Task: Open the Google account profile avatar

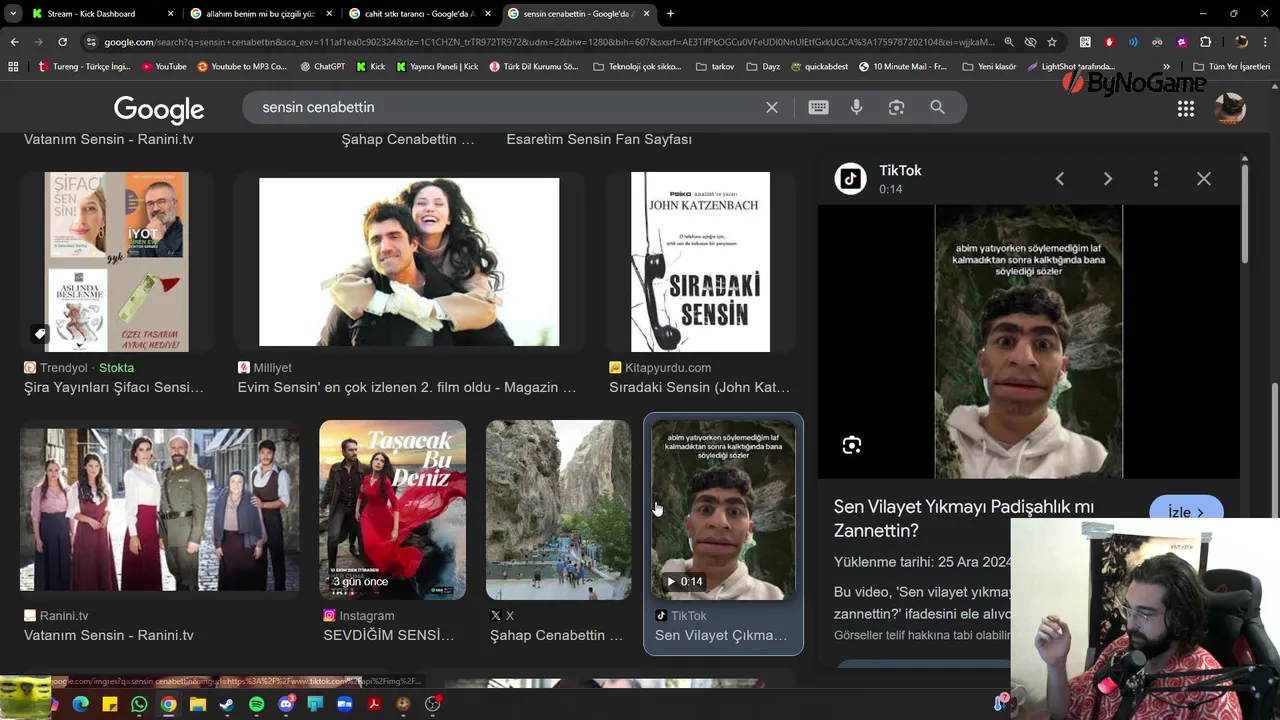Action: [x=1230, y=108]
